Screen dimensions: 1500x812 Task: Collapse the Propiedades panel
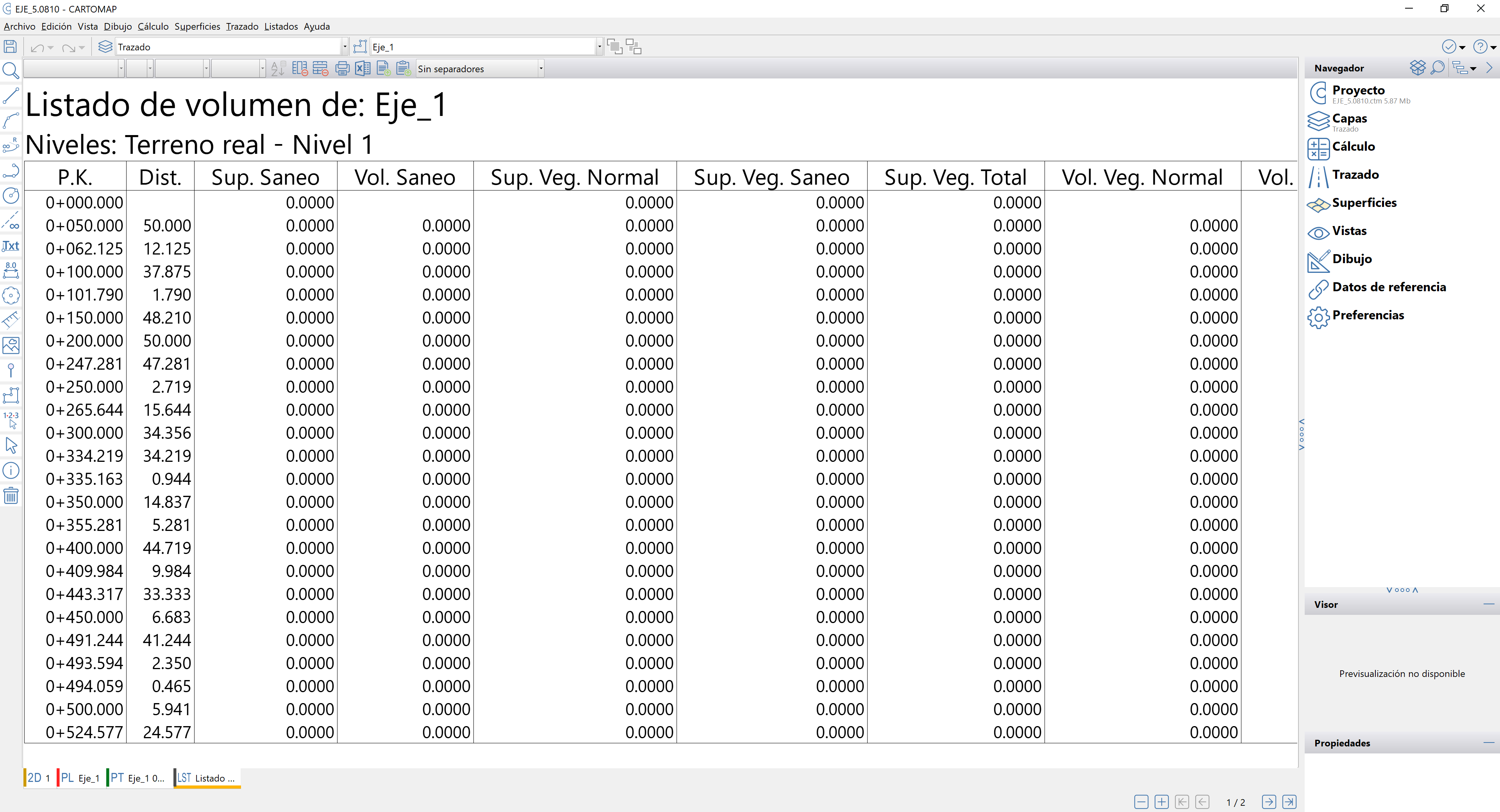1489,743
